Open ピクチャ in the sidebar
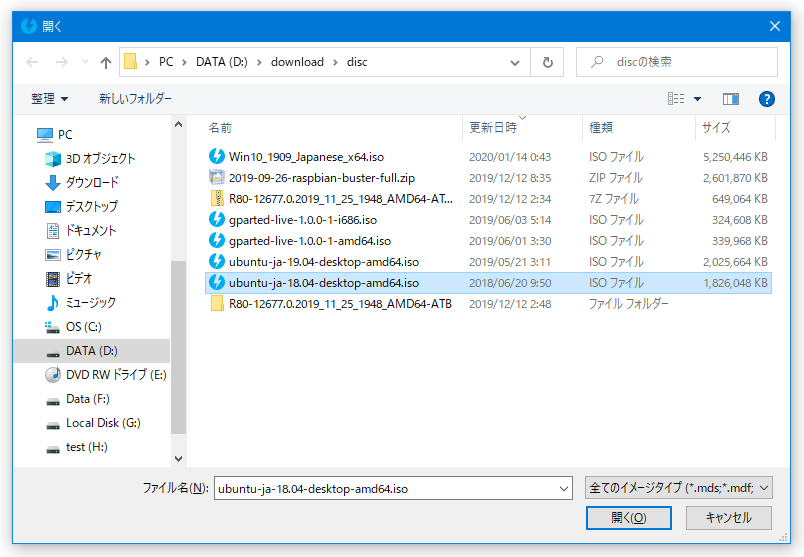 (x=74, y=254)
